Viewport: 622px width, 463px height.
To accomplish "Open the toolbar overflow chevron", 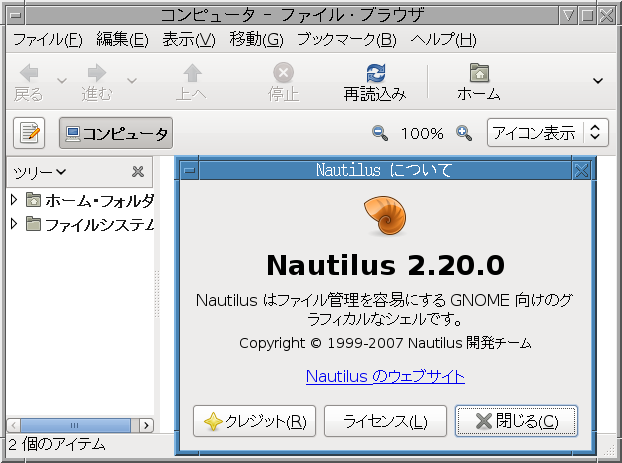I will [597, 81].
